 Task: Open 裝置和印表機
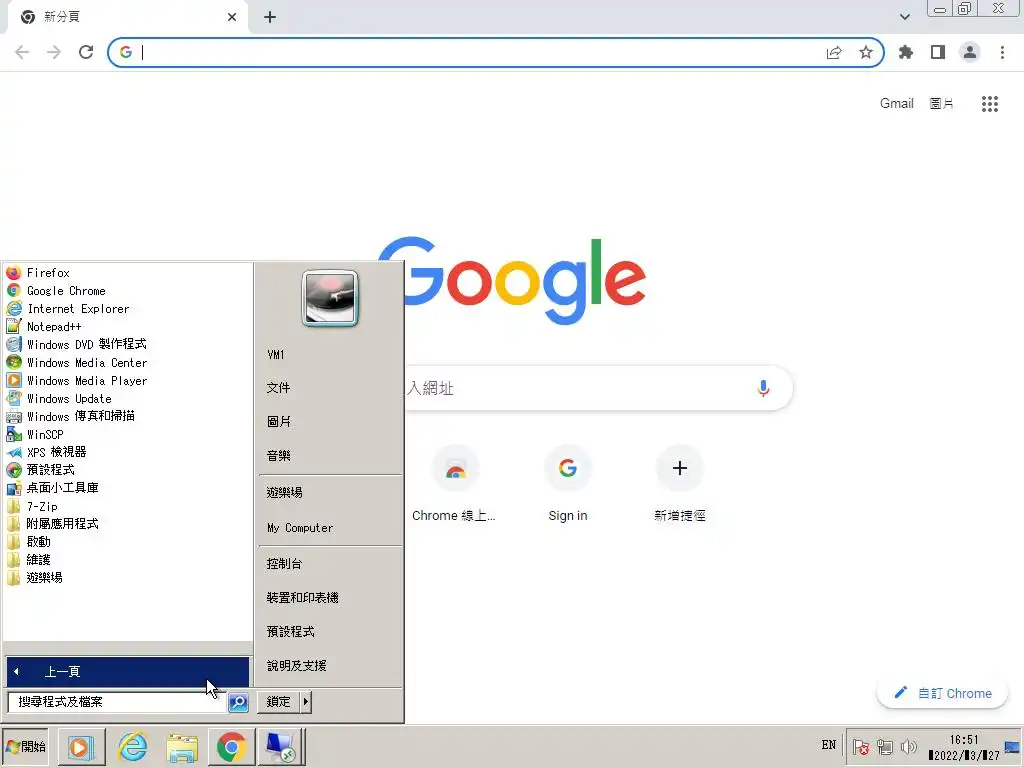pos(302,598)
